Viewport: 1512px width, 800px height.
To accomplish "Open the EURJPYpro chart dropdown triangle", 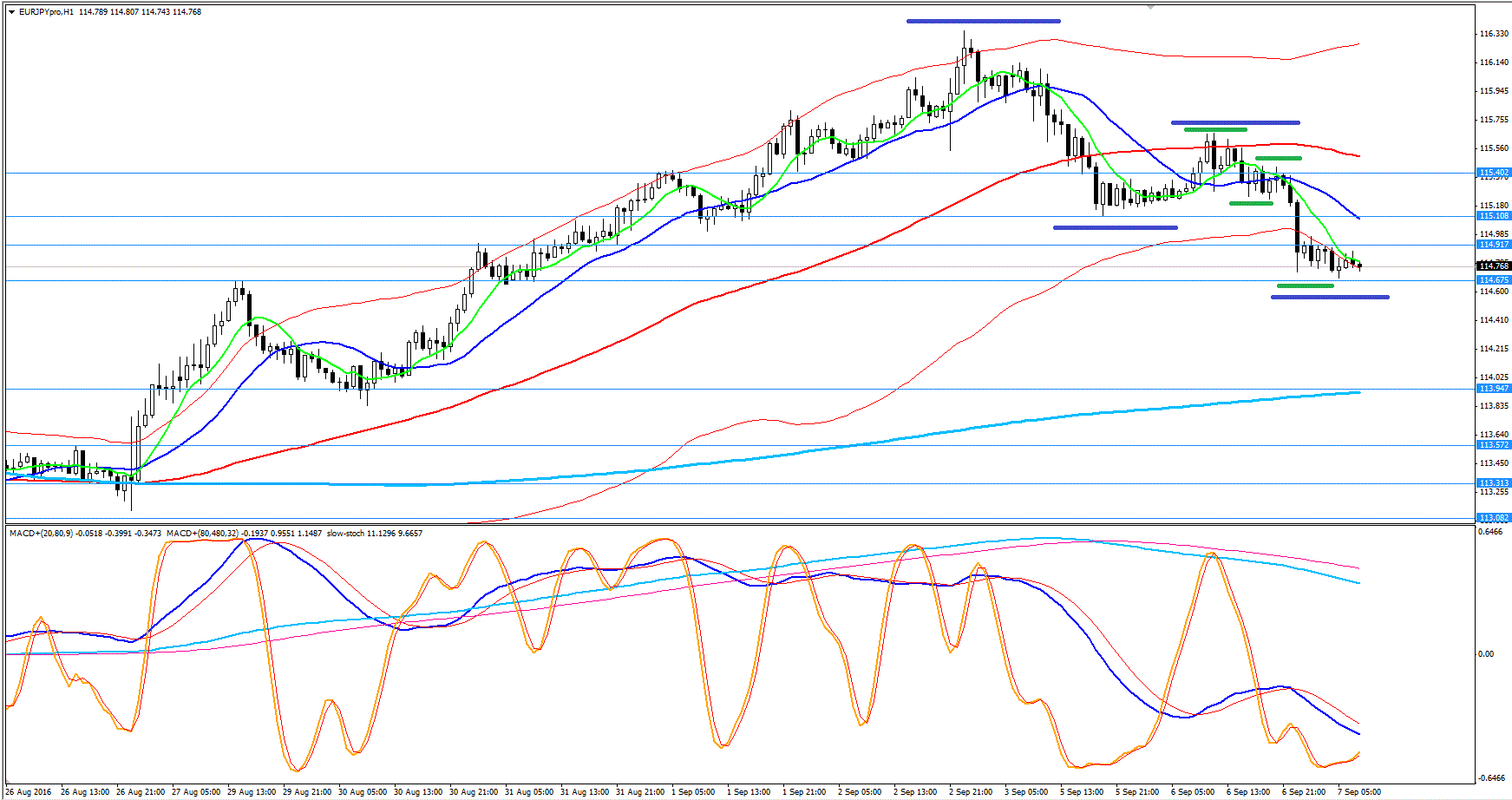I will pos(11,12).
